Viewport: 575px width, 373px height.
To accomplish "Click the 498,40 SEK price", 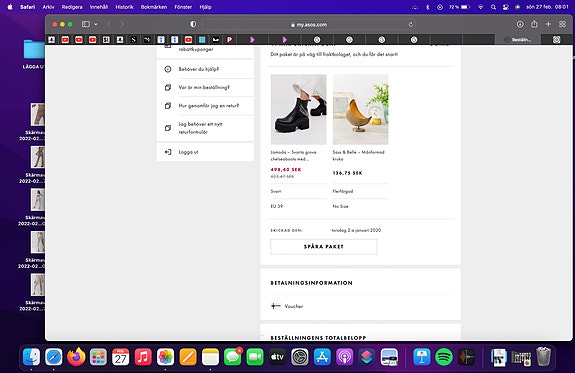I will pyautogui.click(x=286, y=169).
